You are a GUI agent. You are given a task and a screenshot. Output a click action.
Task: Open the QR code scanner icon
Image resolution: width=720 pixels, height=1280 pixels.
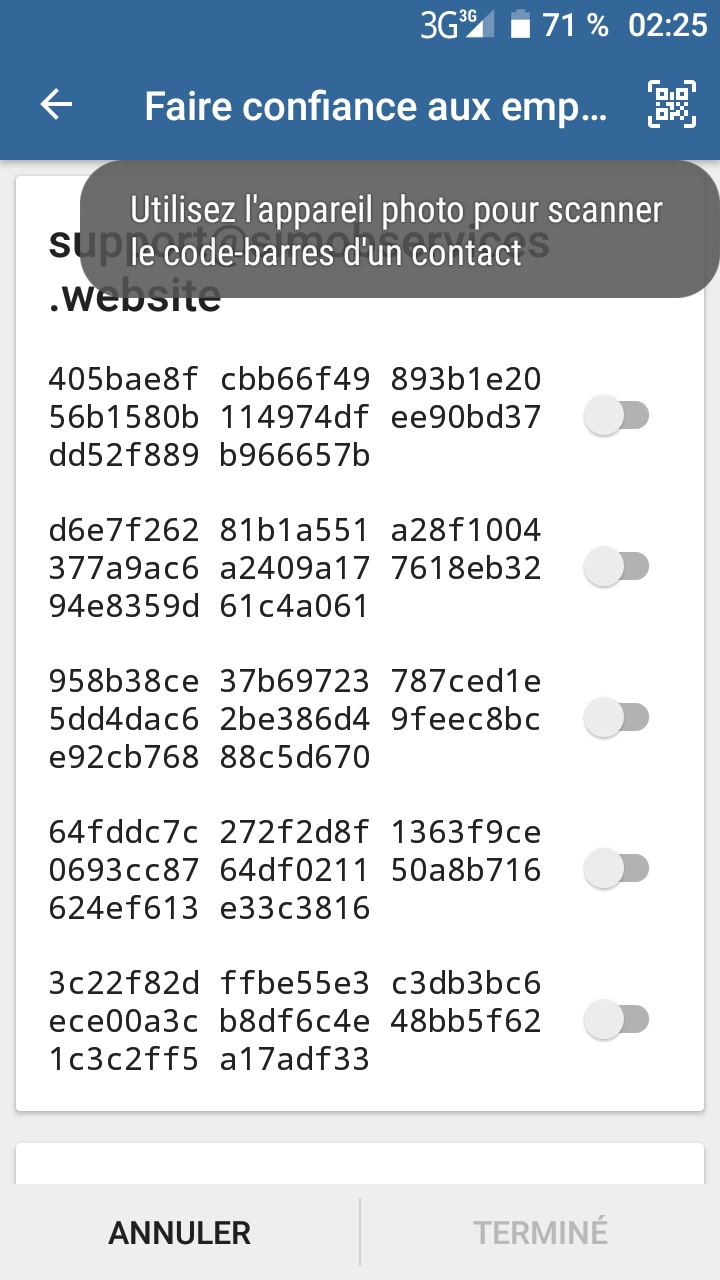click(x=671, y=104)
